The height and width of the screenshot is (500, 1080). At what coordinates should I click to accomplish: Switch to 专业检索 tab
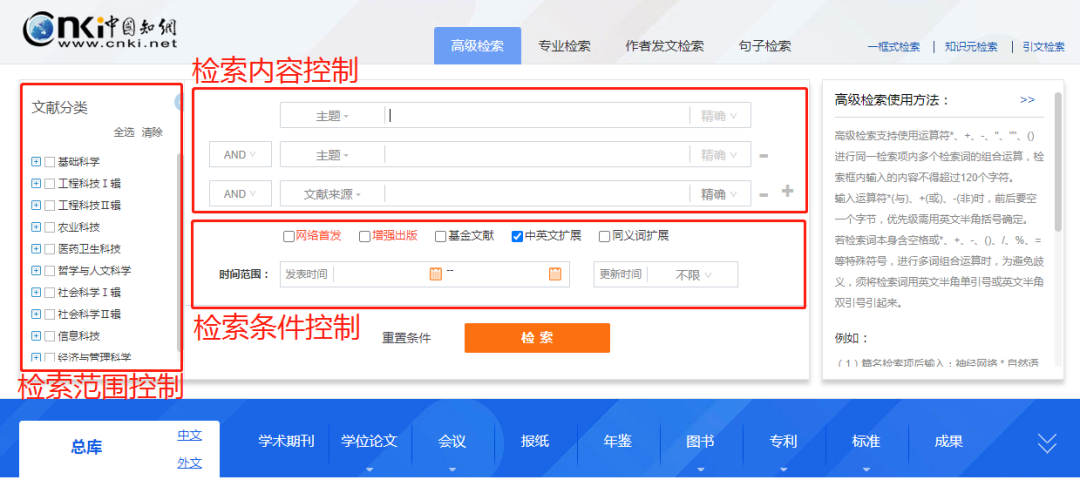coord(564,46)
